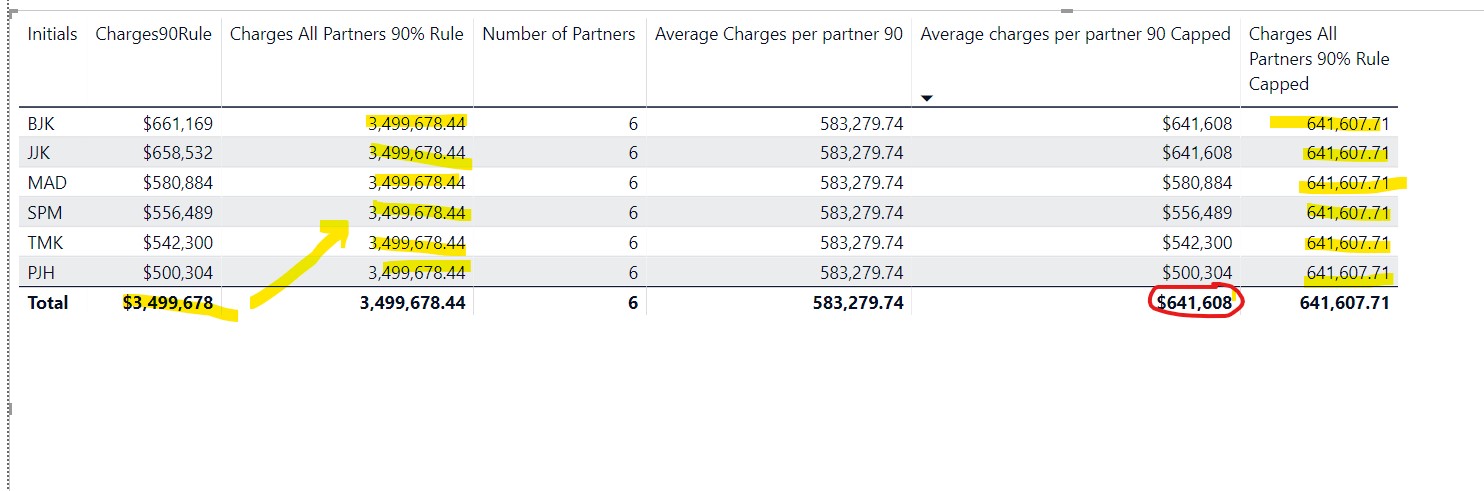1484x491 pixels.
Task: Click the 641,607.71 value in the BJK row
Action: pos(1348,124)
